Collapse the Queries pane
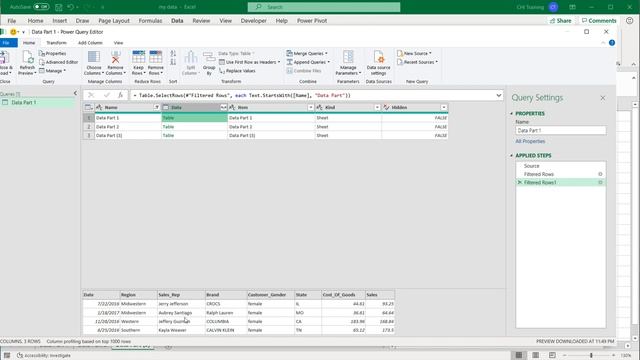The height and width of the screenshot is (360, 640). tap(75, 93)
